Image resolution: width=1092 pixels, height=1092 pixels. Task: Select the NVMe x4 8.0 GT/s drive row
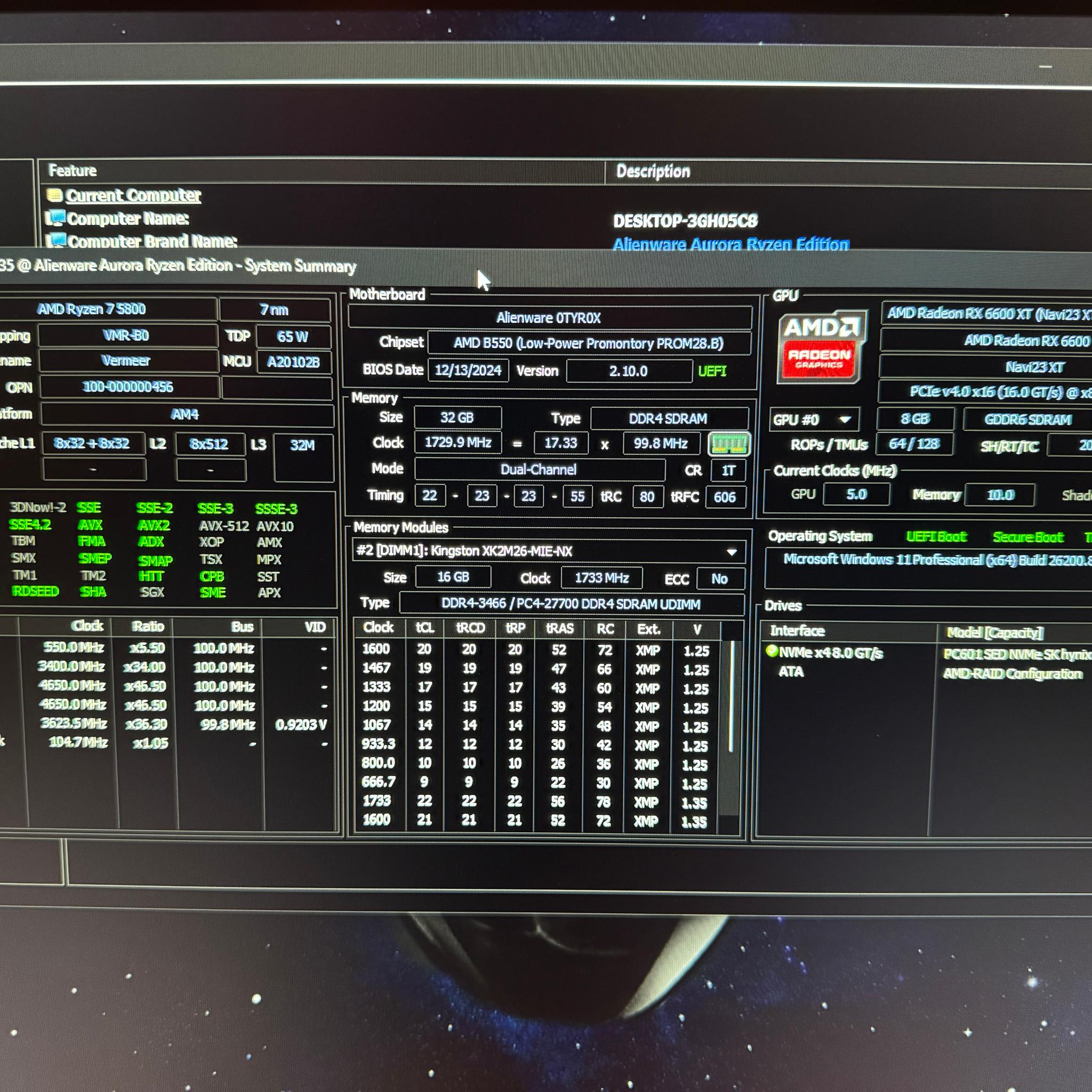[x=927, y=653]
